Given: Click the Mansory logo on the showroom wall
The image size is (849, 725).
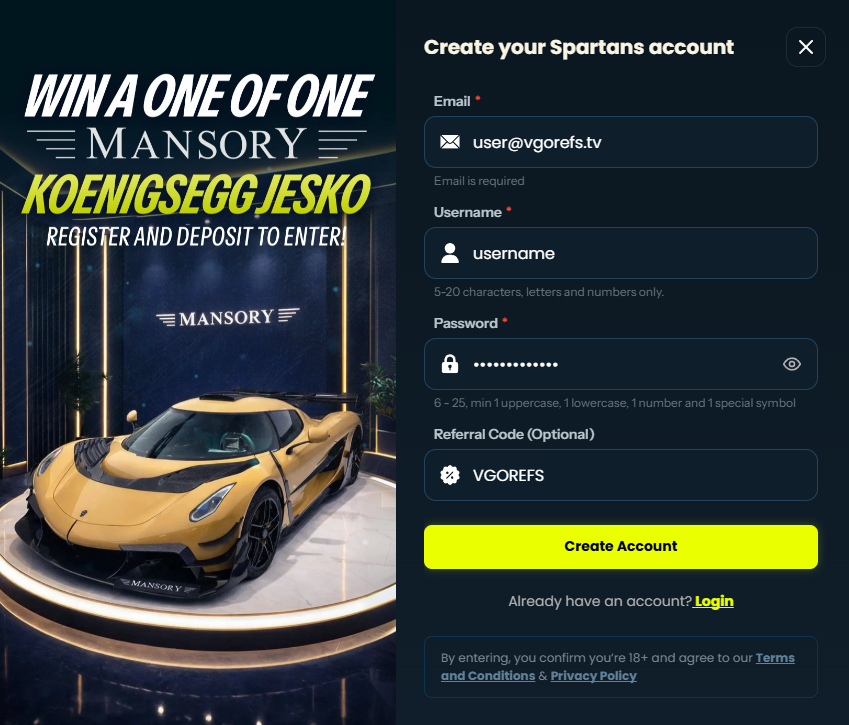Looking at the screenshot, I should 227,317.
